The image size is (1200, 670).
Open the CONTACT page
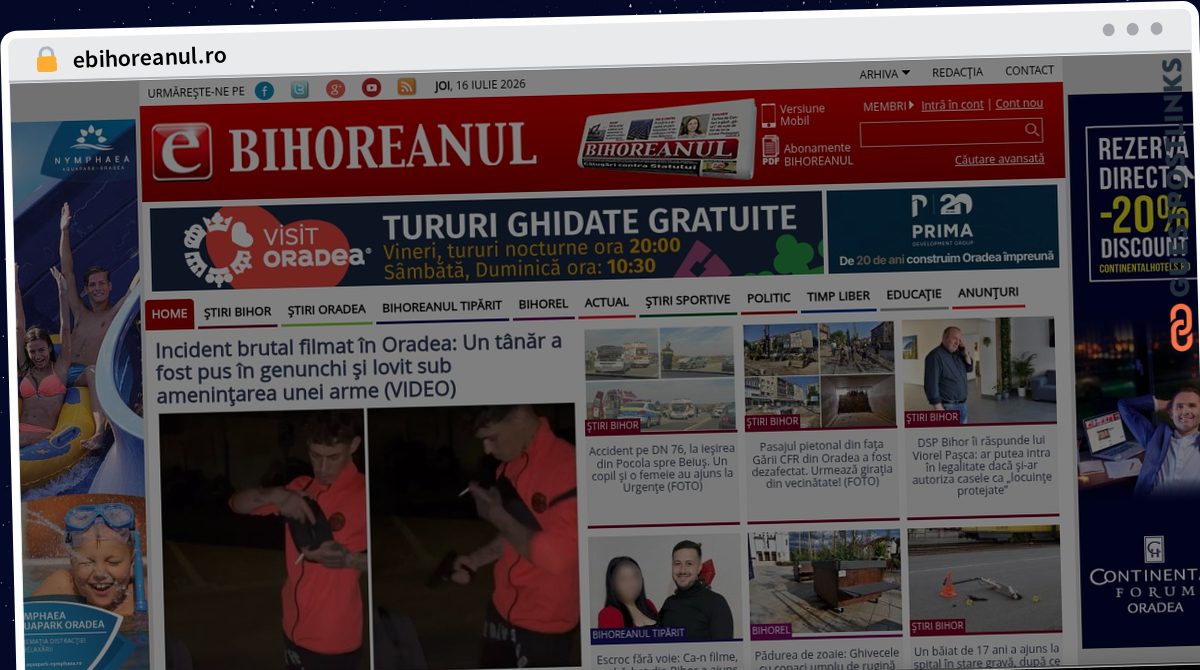1029,70
